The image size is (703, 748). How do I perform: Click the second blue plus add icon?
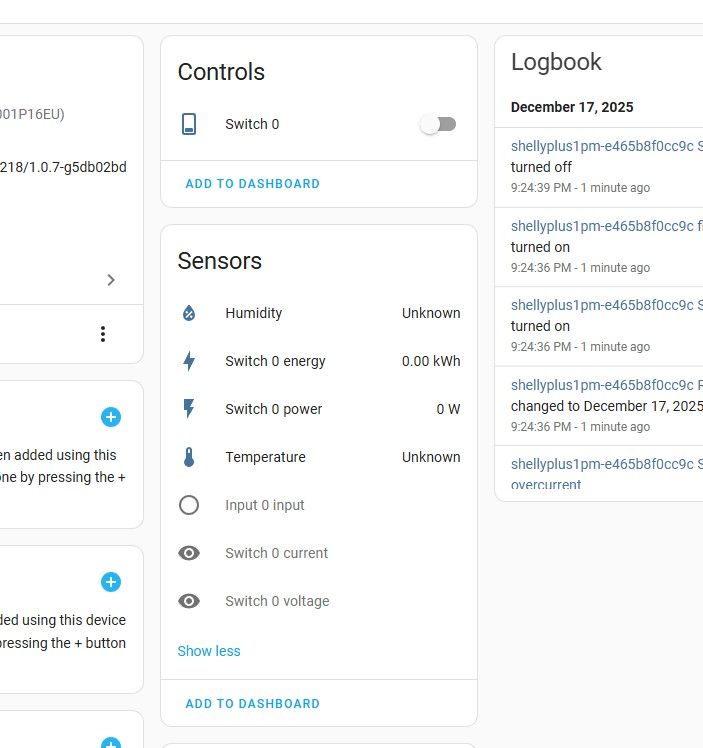[x=111, y=582]
